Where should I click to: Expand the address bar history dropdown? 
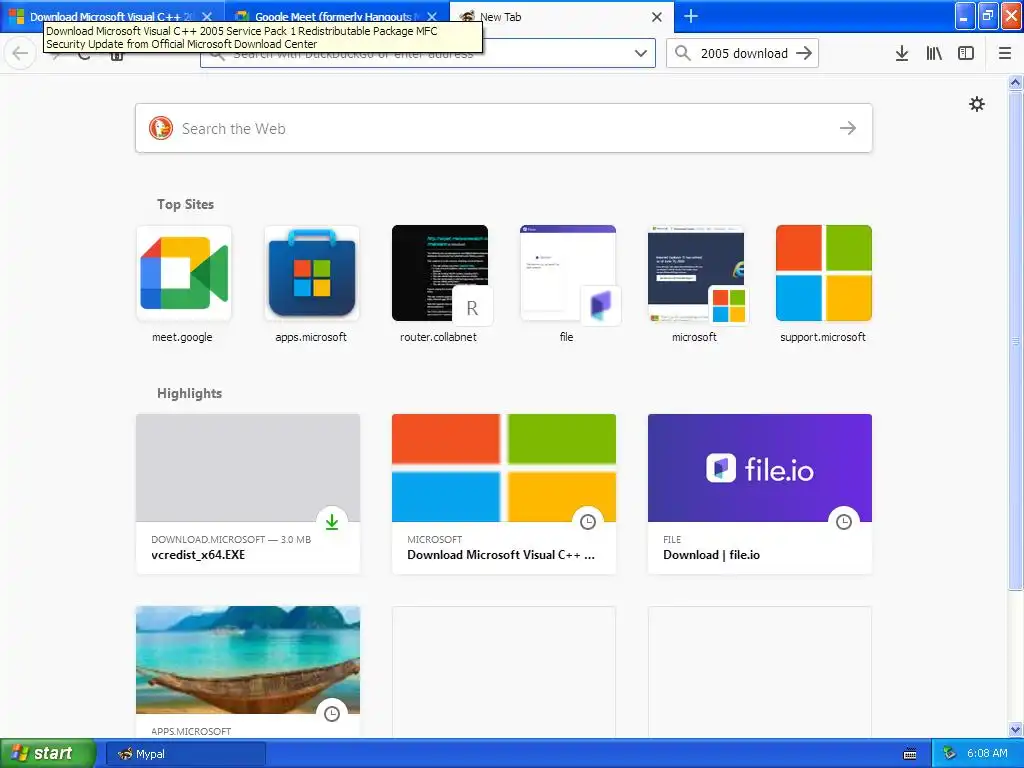[x=641, y=54]
